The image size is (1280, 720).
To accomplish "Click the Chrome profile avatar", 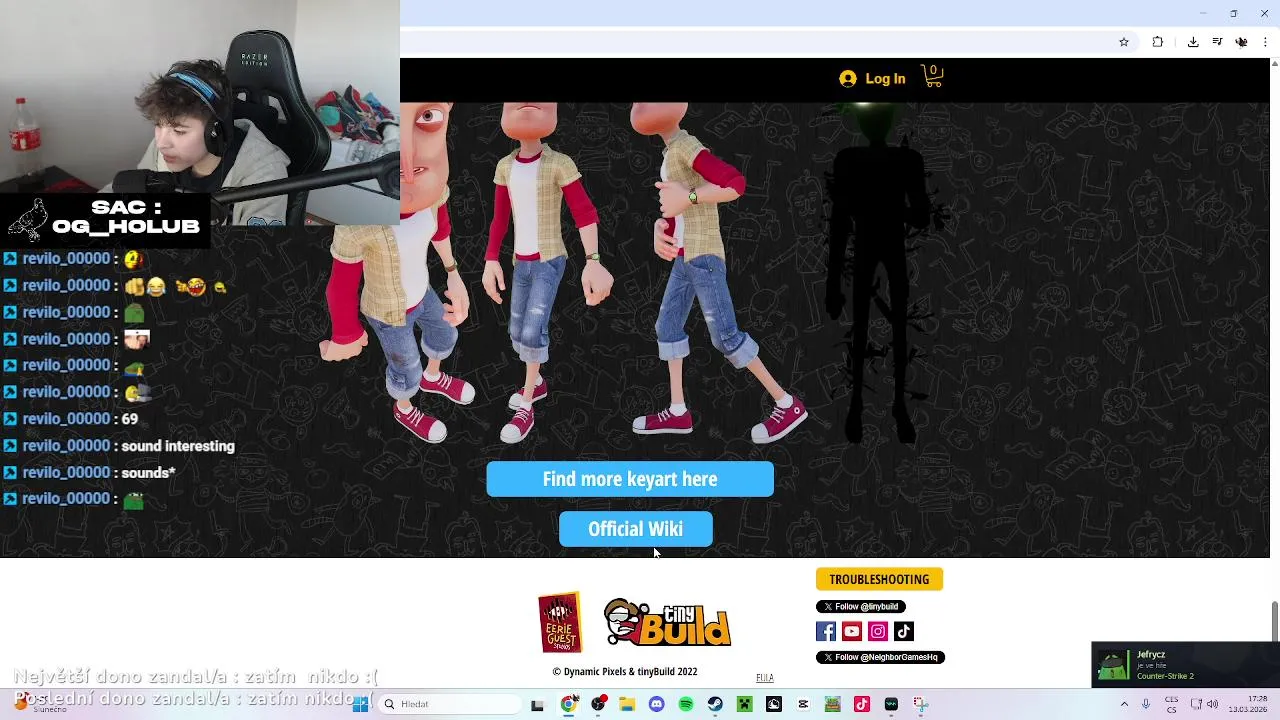I will coord(1242,42).
